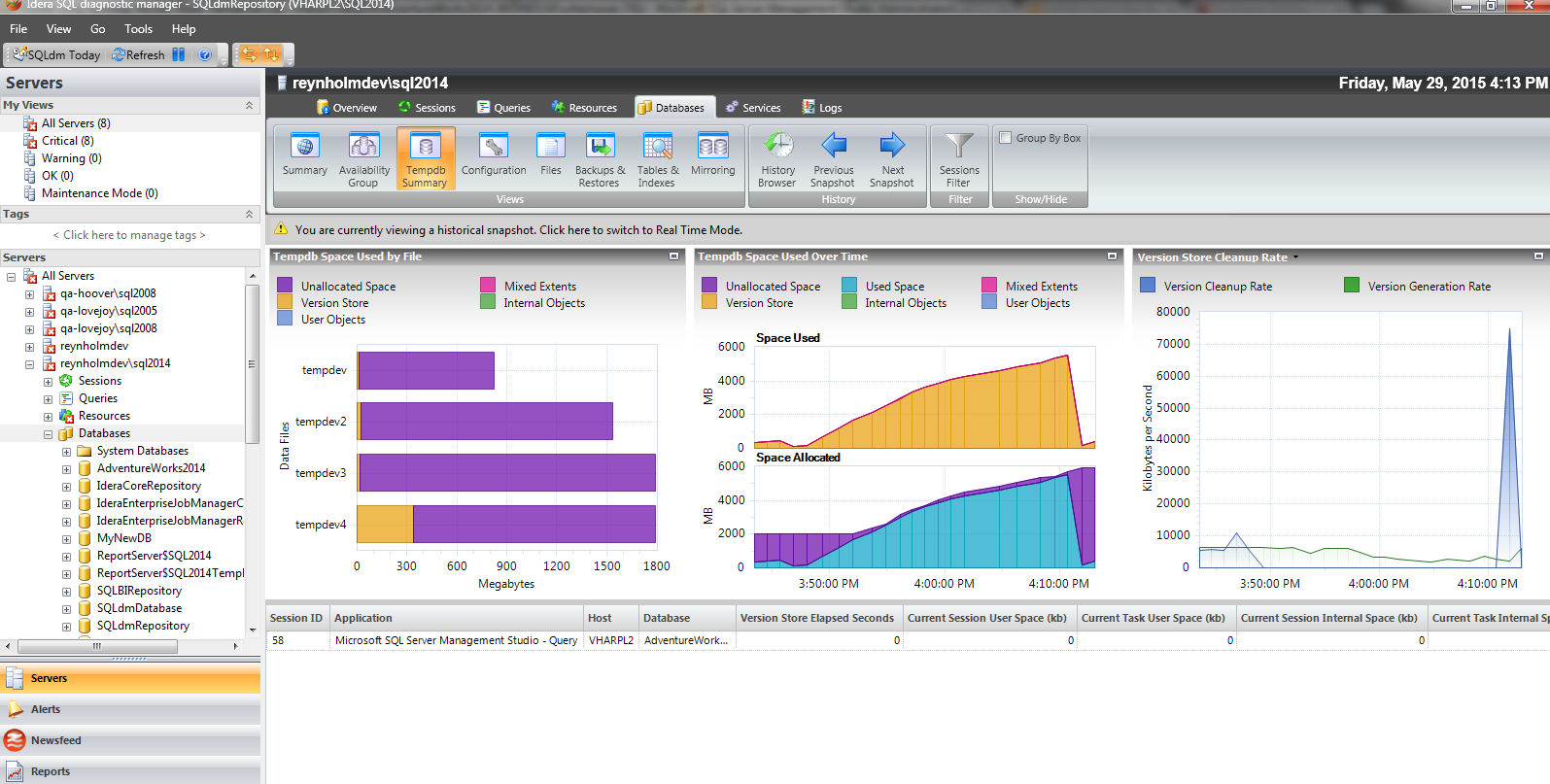Click the second orange navigation arrows icon

271,54
